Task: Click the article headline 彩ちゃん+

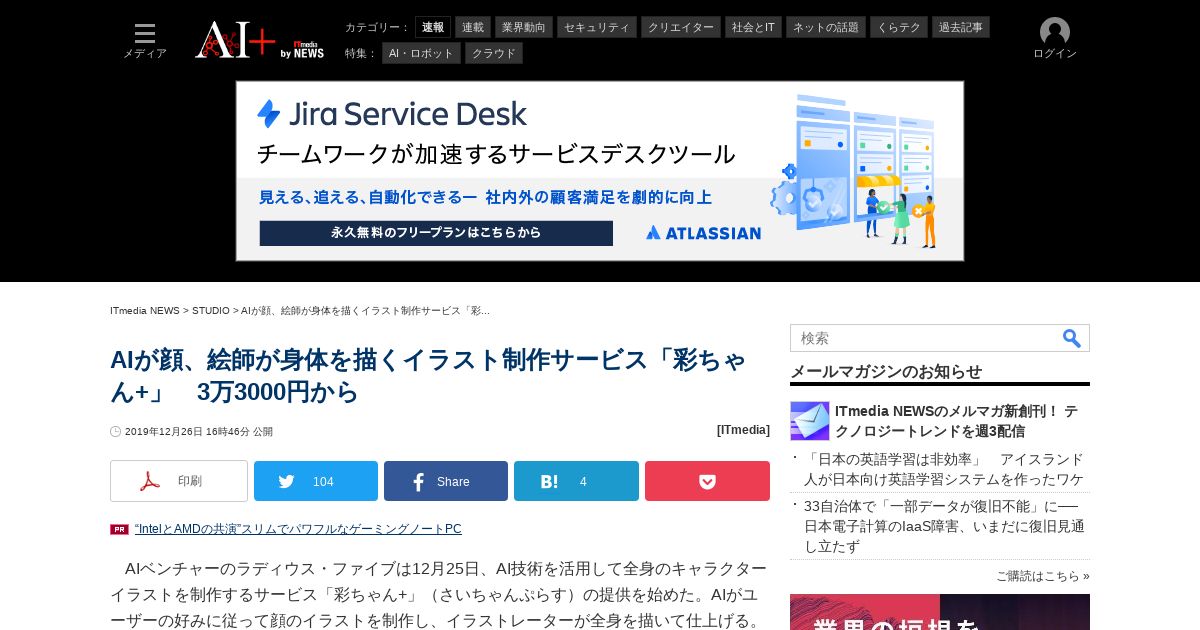Action: point(428,375)
